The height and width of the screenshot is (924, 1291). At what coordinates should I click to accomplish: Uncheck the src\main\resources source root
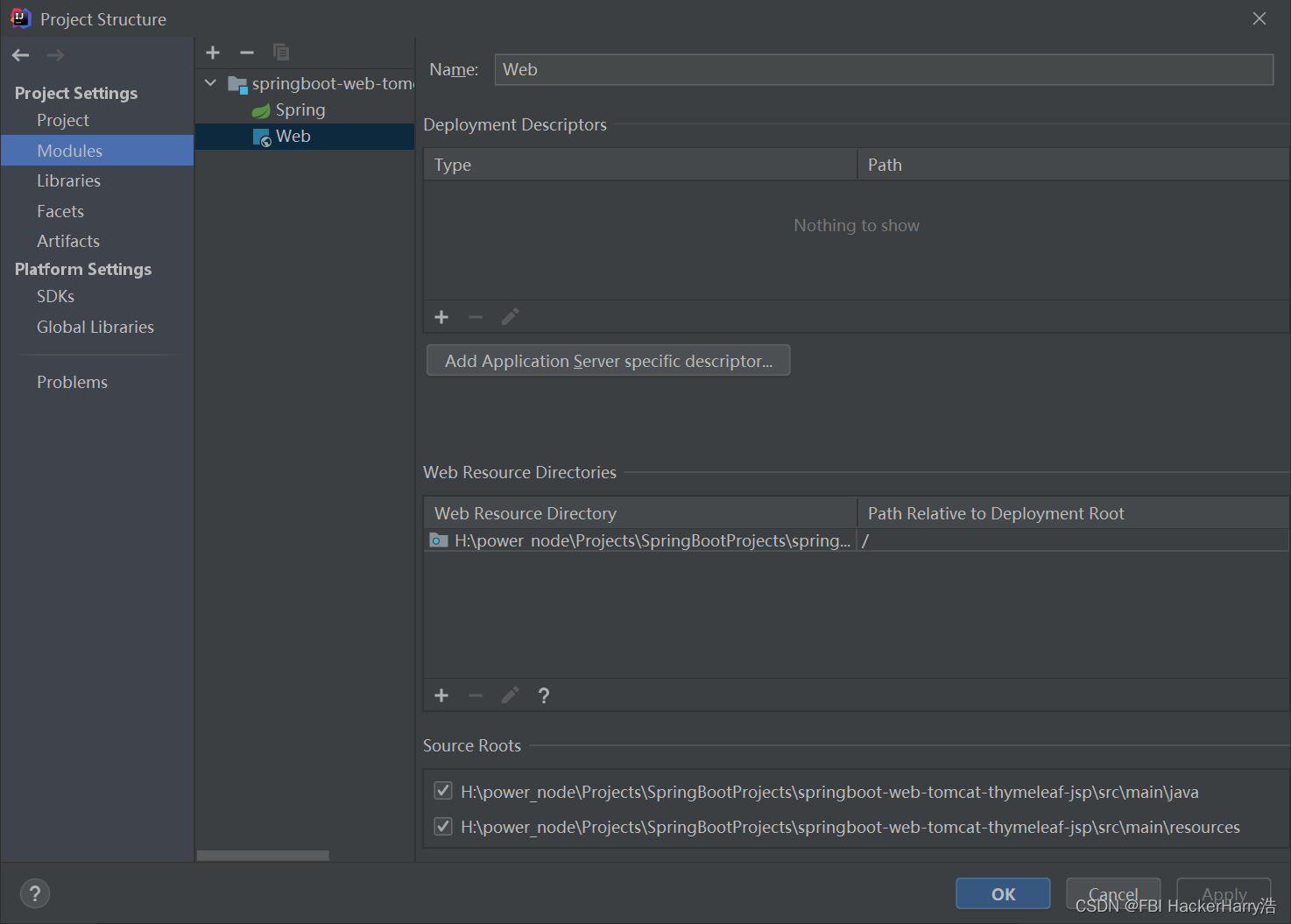pyautogui.click(x=443, y=827)
